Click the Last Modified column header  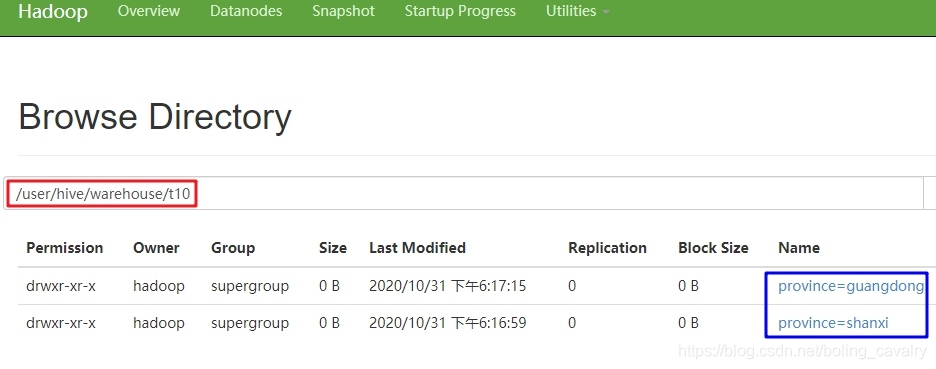(x=417, y=248)
